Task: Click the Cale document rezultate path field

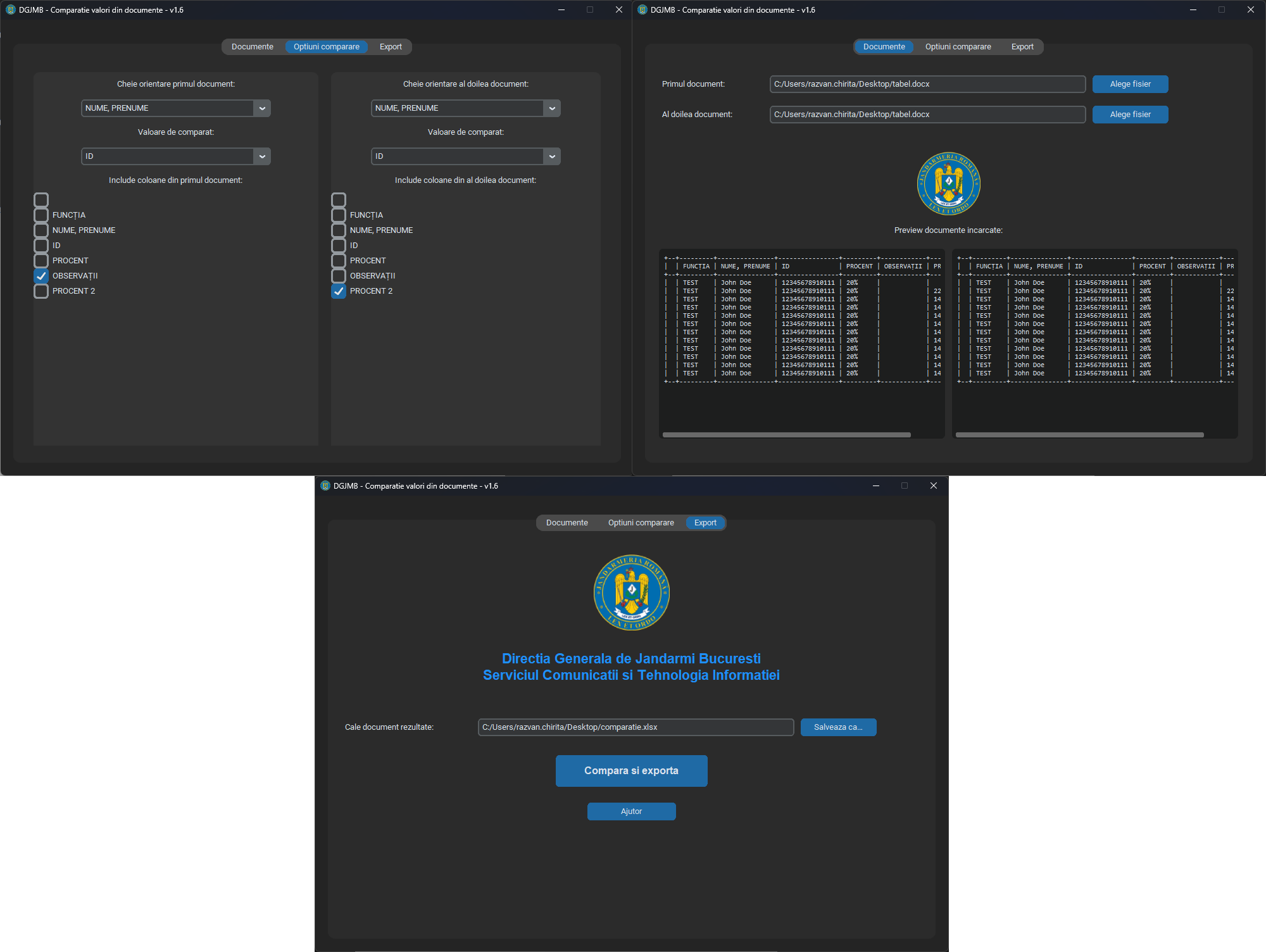Action: 635,727
